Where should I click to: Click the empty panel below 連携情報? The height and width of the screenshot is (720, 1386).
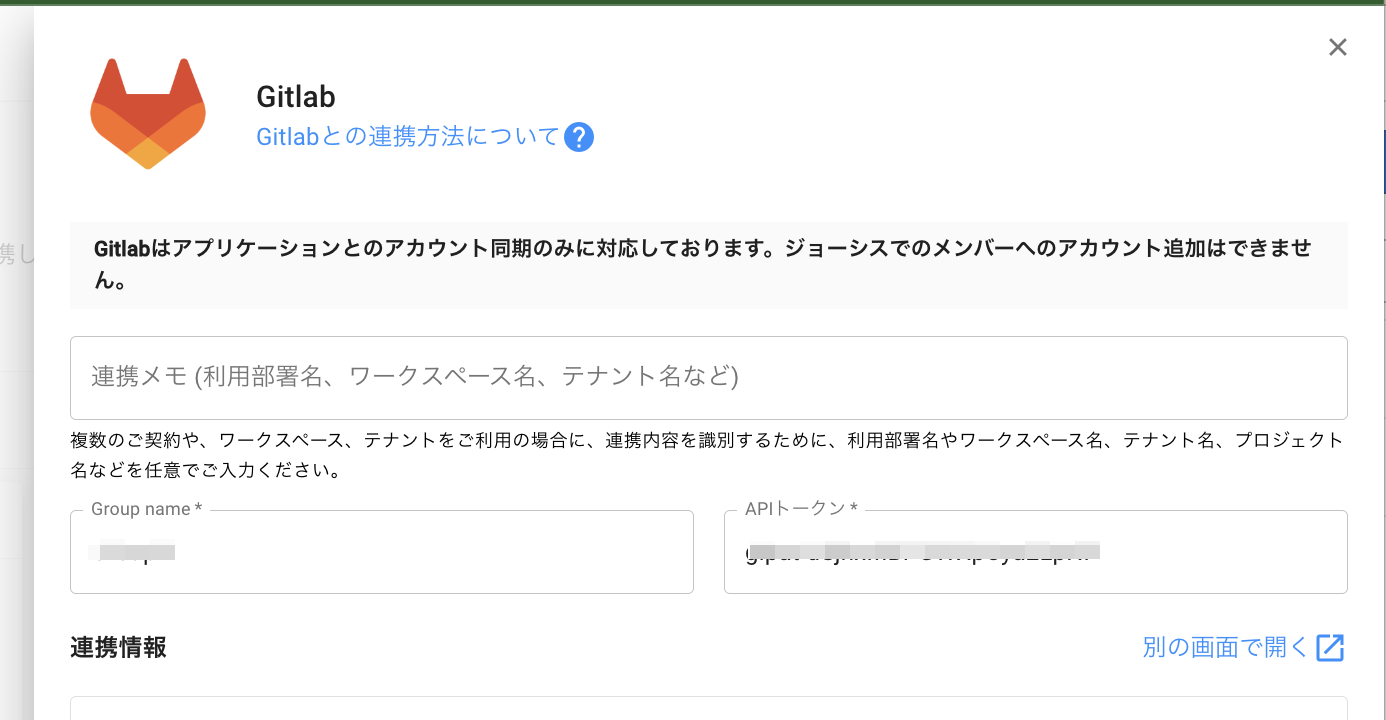708,708
